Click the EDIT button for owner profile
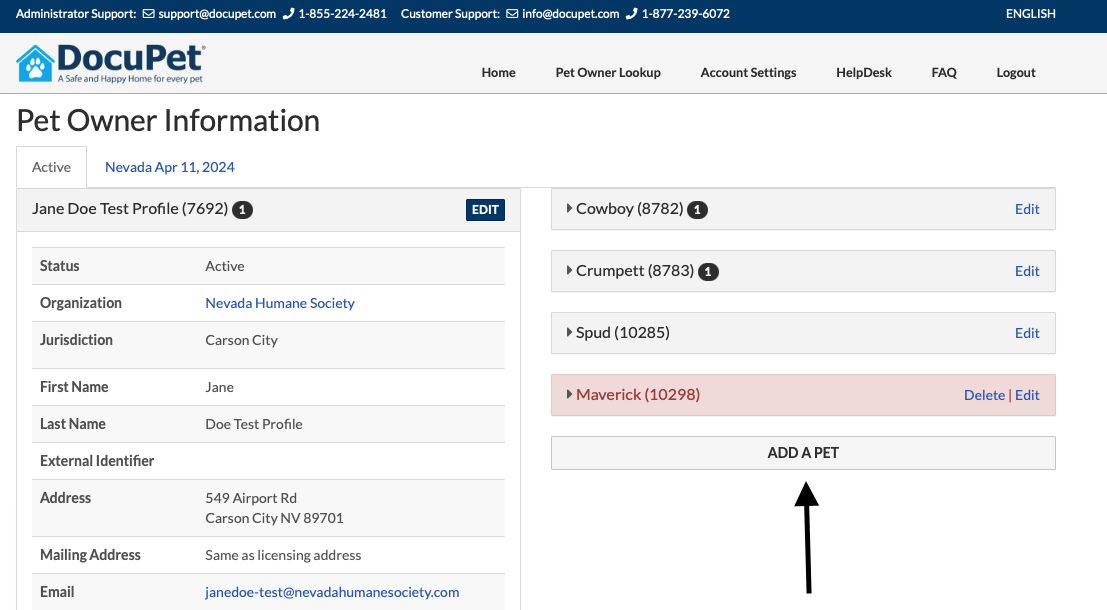The width and height of the screenshot is (1107, 610). tap(485, 210)
